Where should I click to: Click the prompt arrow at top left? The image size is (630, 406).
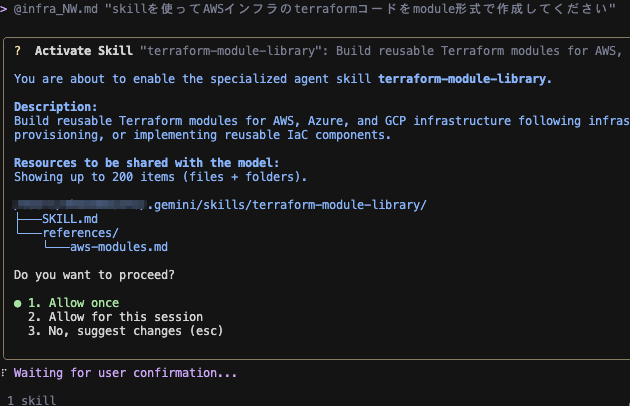pos(4,7)
